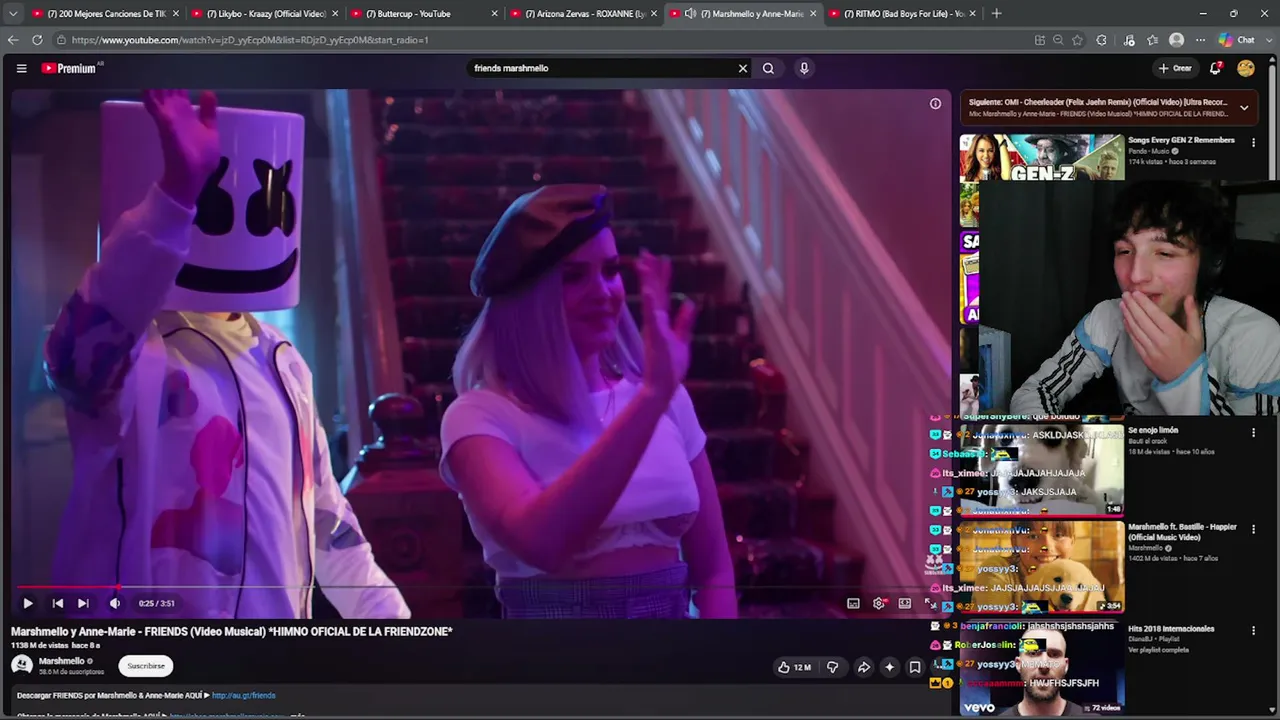Open the Se enojo limón video title
This screenshot has width=1280, height=720.
tap(1153, 430)
